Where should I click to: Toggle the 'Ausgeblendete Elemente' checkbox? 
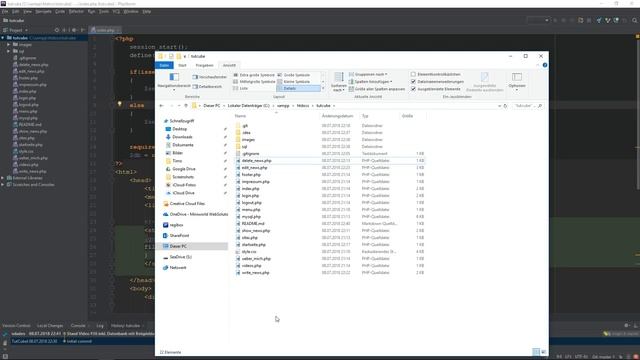tap(413, 89)
